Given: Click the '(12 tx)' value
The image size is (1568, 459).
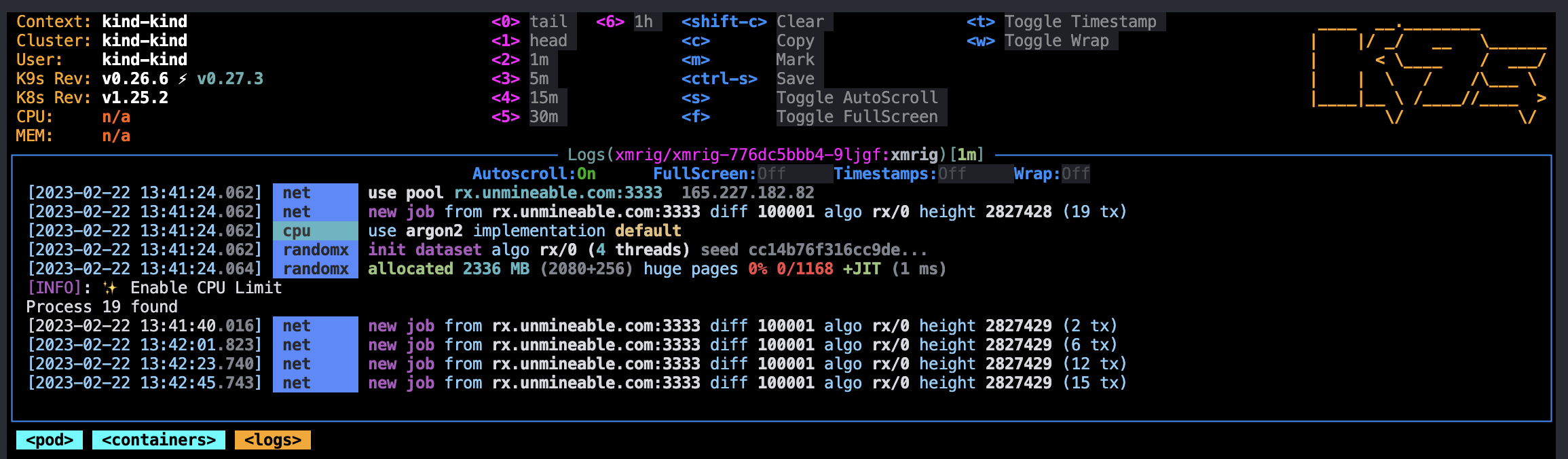Looking at the screenshot, I should click(x=1095, y=364).
